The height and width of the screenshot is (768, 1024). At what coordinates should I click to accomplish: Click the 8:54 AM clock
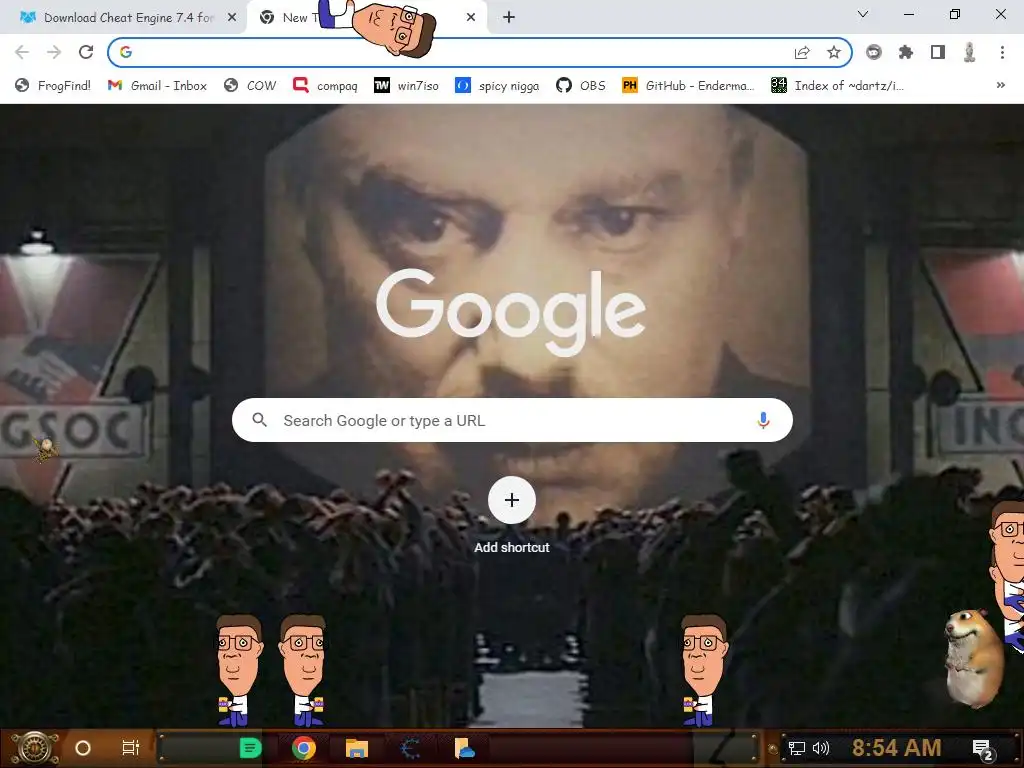click(897, 748)
